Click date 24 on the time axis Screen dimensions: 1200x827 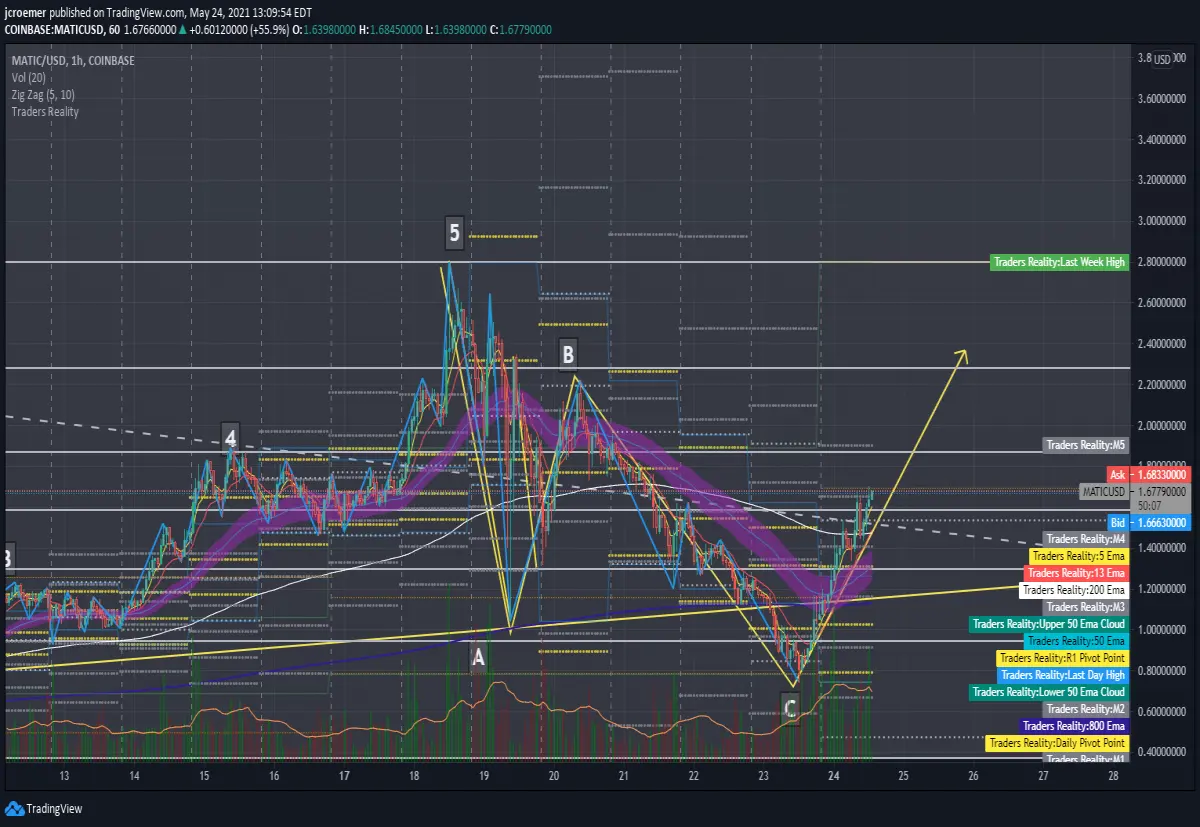[833, 776]
